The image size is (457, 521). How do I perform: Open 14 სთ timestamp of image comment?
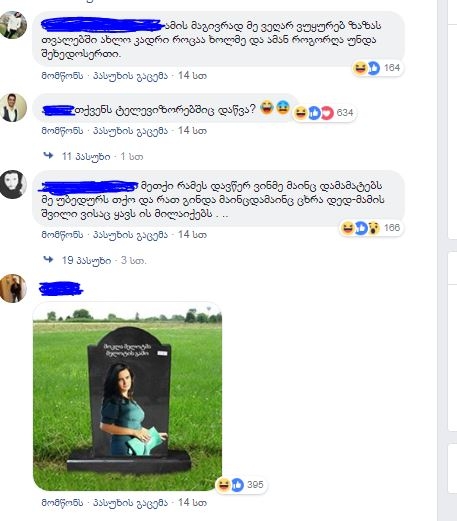(192, 503)
